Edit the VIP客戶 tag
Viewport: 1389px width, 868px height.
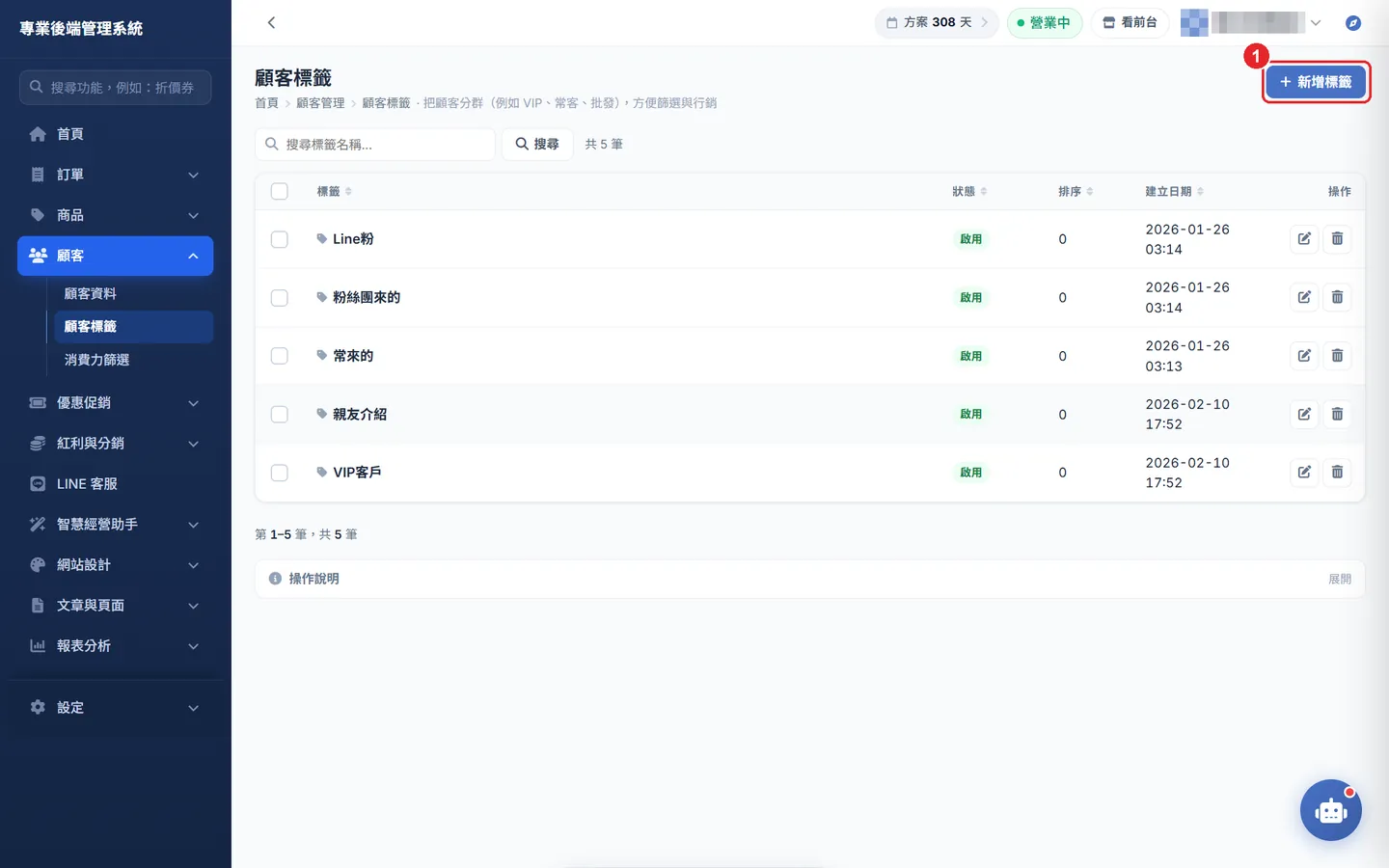(1304, 473)
